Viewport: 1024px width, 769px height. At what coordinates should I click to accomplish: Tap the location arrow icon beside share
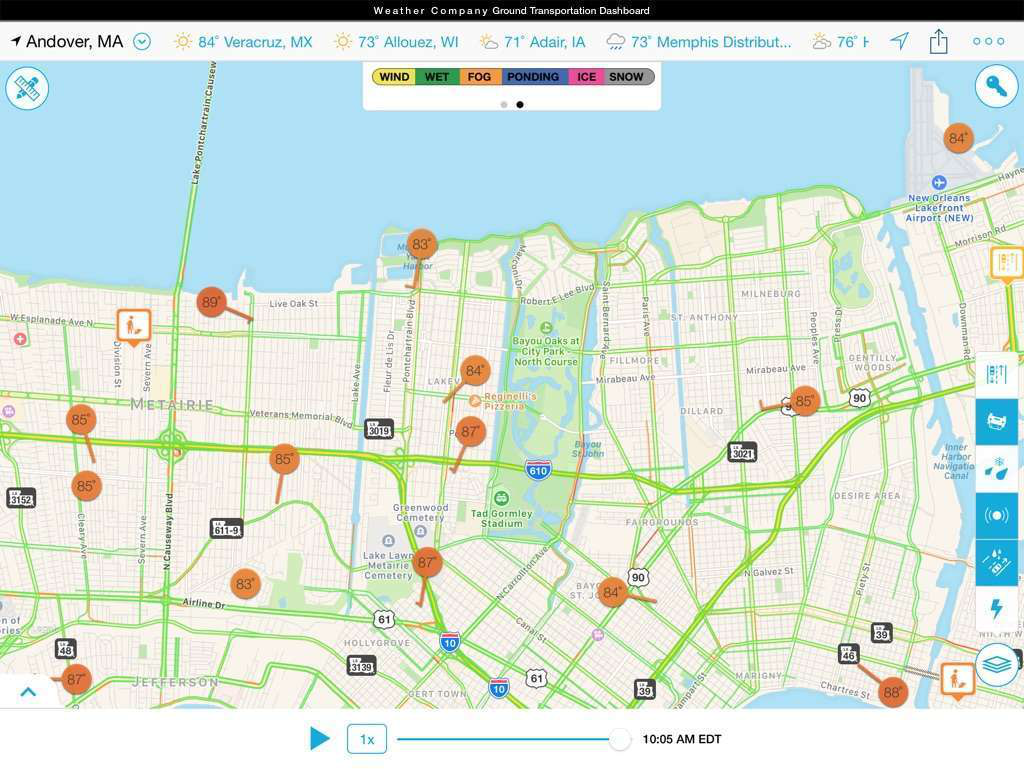pyautogui.click(x=900, y=41)
